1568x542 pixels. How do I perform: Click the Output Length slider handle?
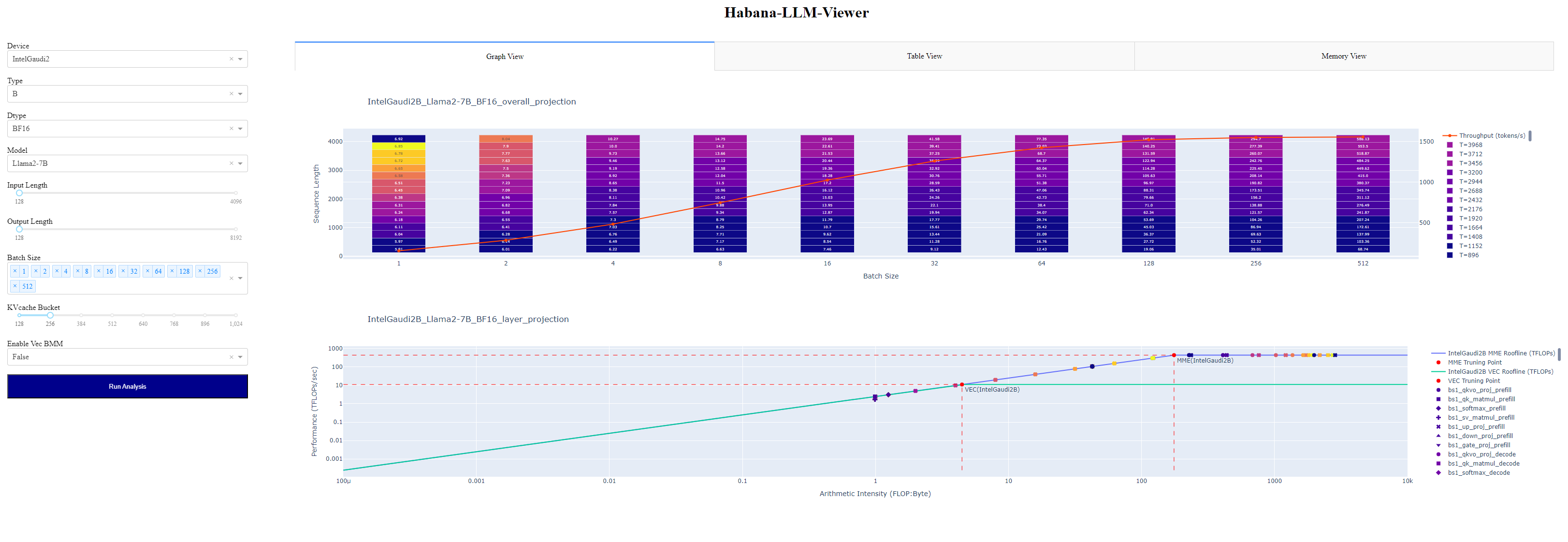pyautogui.click(x=19, y=230)
